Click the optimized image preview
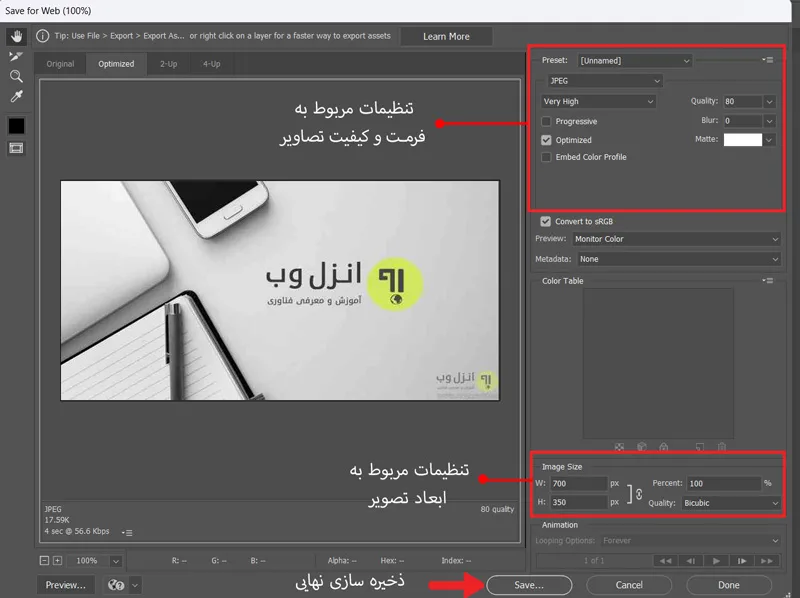Viewport: 800px width, 598px height. 280,290
